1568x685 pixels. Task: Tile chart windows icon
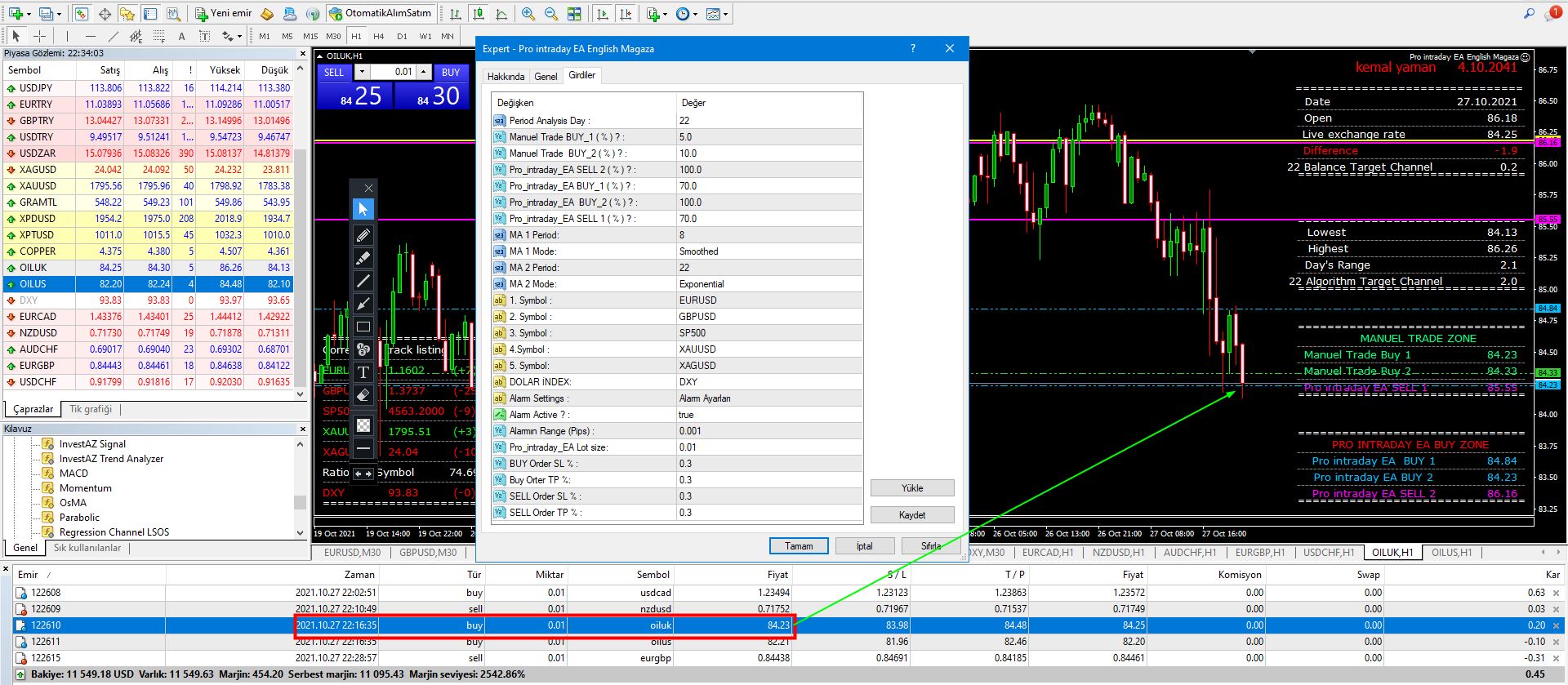[x=574, y=14]
